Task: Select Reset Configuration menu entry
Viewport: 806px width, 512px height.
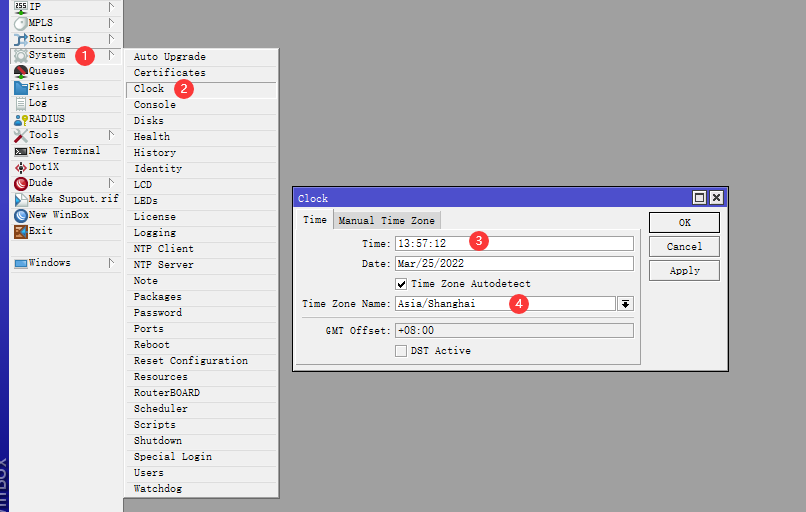Action: click(201, 361)
